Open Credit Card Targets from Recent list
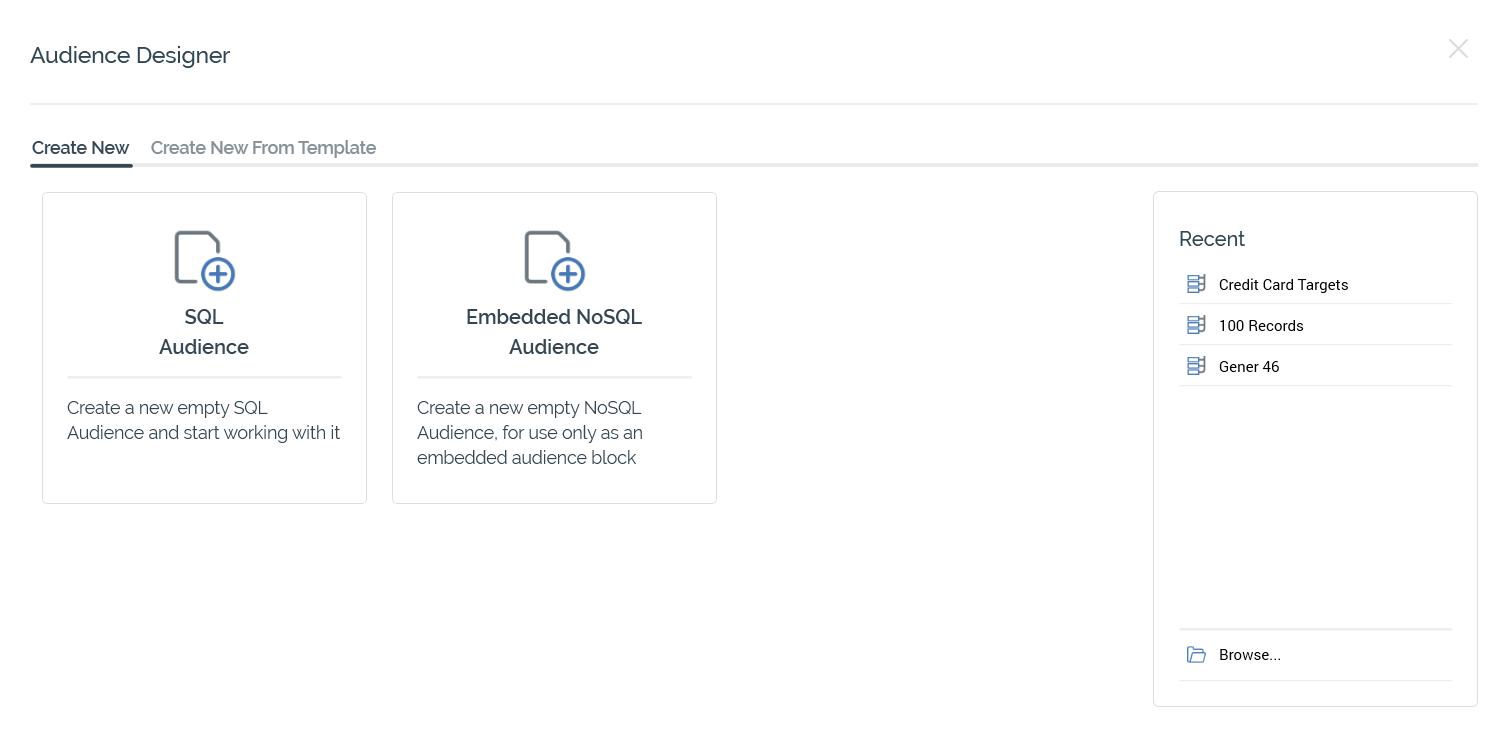The image size is (1506, 736). point(1283,285)
